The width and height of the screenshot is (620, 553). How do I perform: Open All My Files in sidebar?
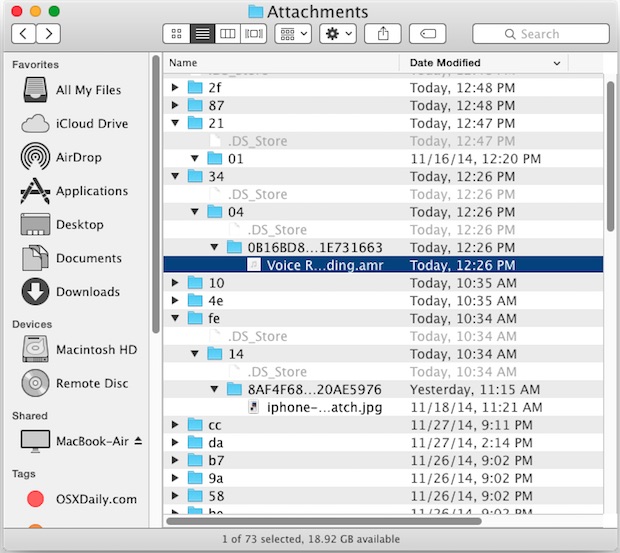click(74, 90)
